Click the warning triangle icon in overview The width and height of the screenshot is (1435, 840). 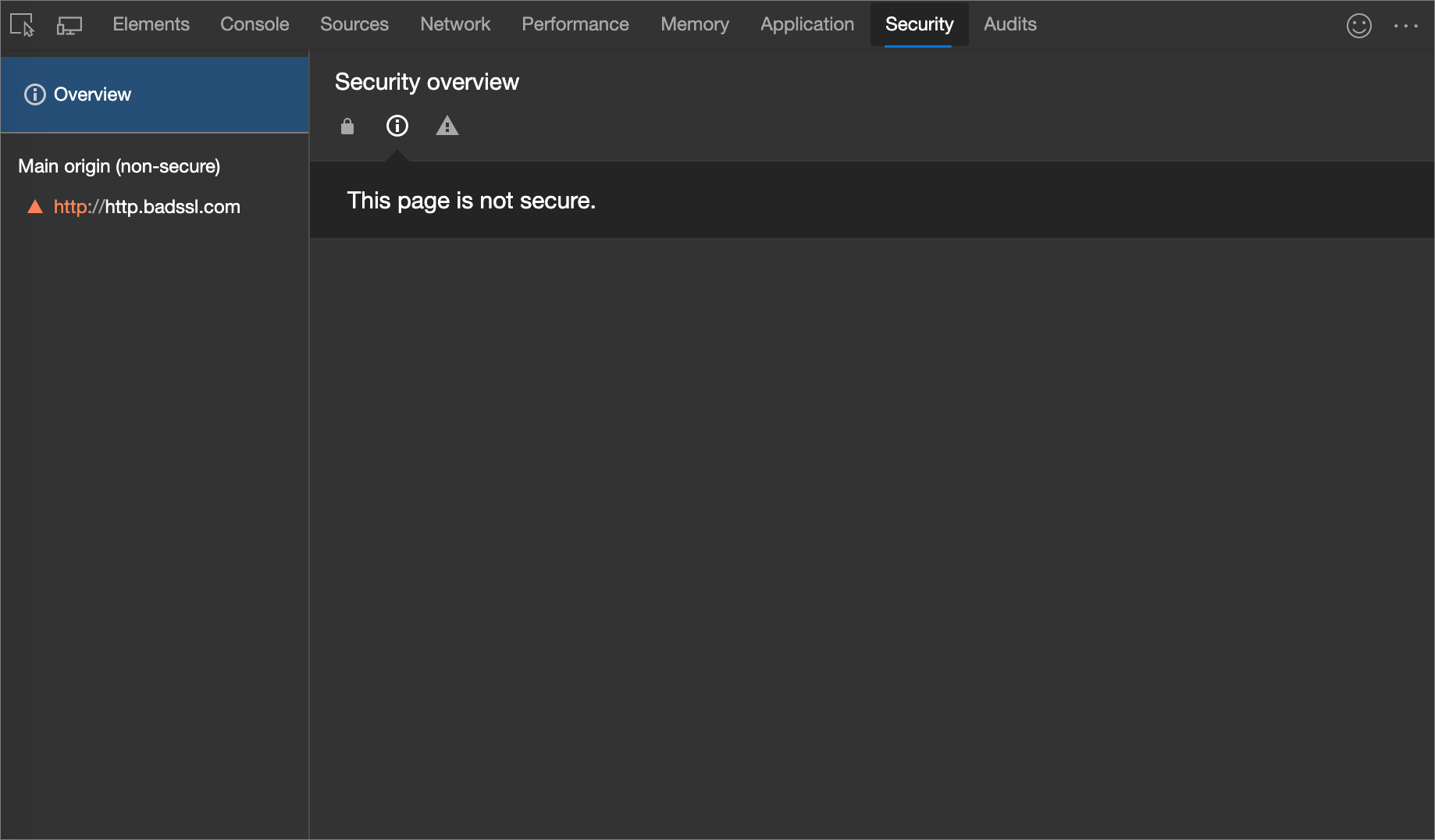tap(447, 126)
